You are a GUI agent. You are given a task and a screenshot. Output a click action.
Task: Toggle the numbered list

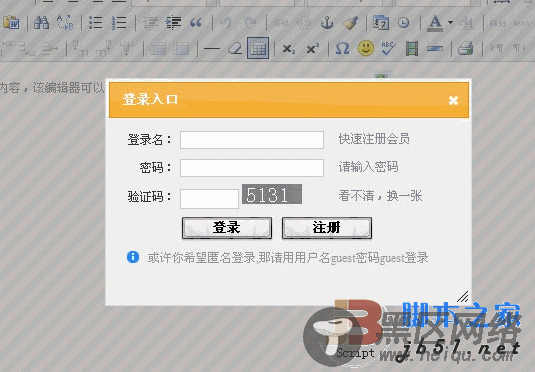119,23
